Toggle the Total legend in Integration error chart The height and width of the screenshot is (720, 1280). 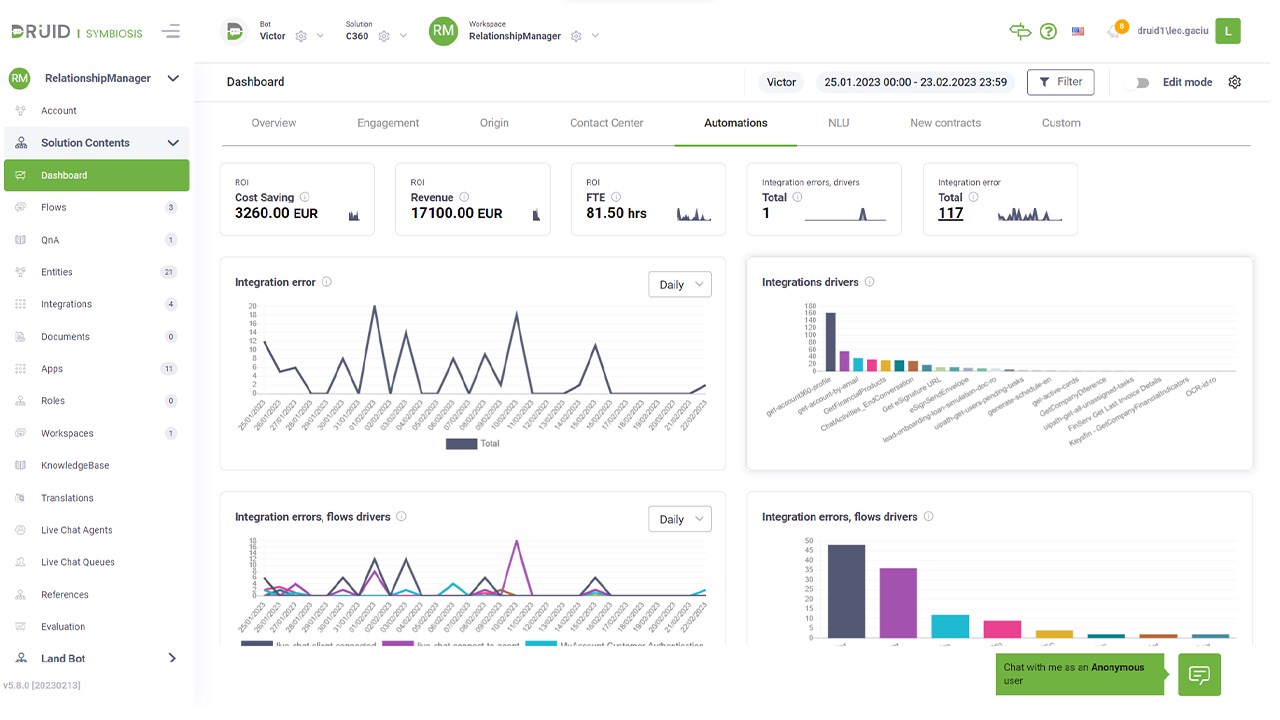click(472, 443)
